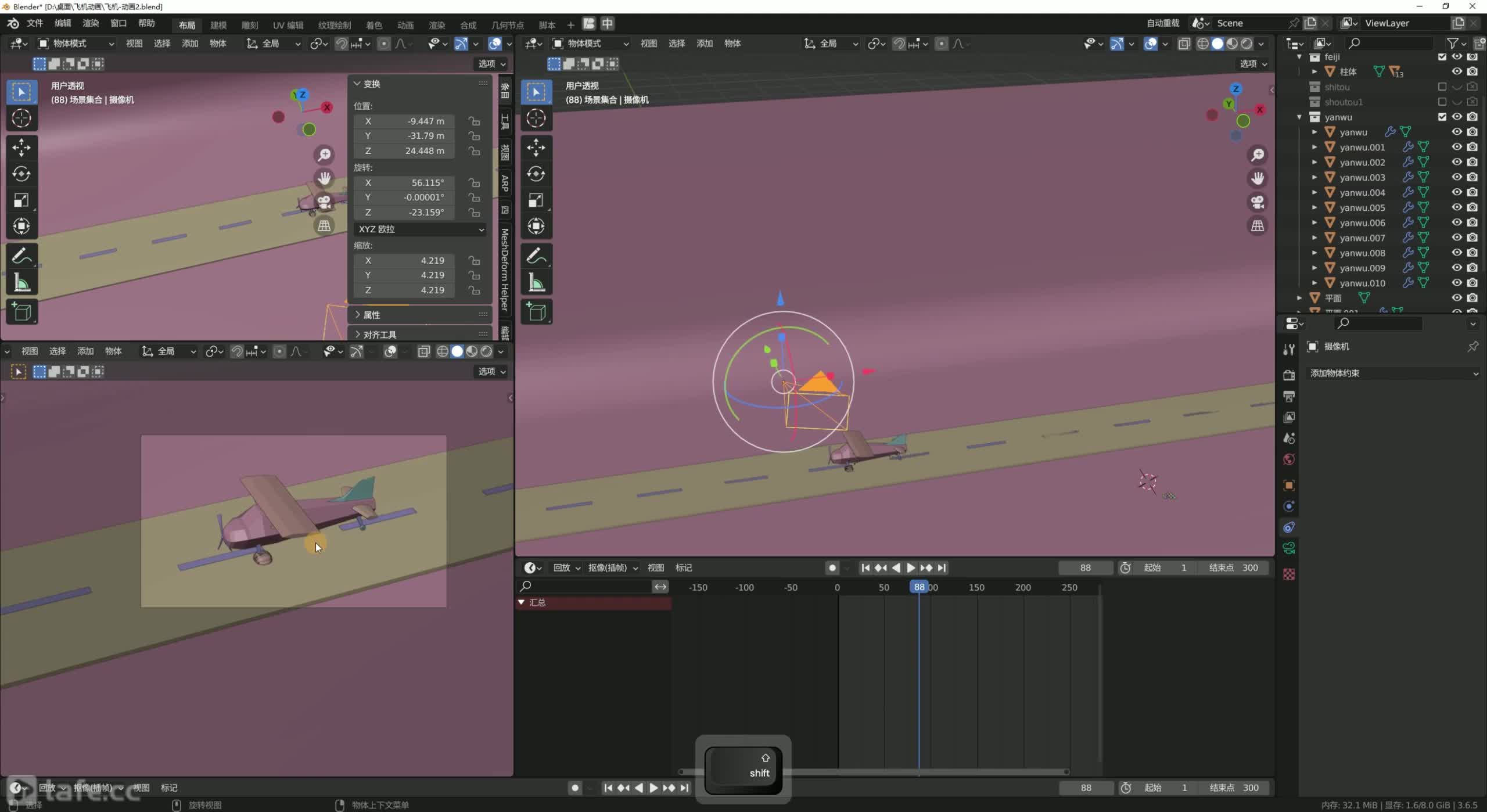Switch to the 几何节点 workspace tab
This screenshot has height=812, width=1487.
pyautogui.click(x=508, y=25)
